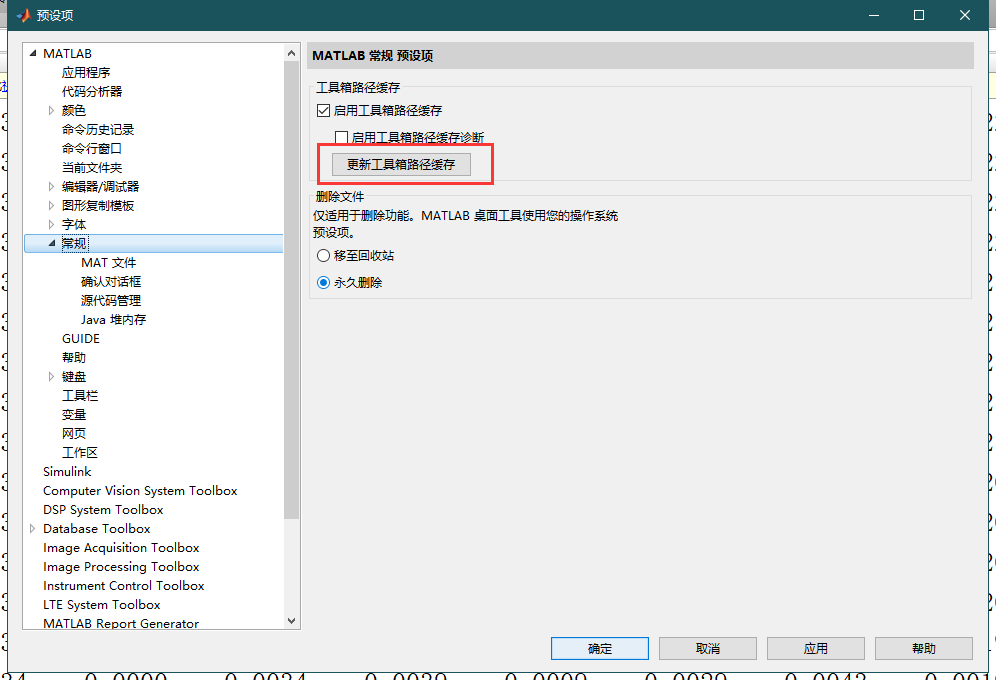Enable toolbox path cache checkbox 启用工具箱路径缓存
Image resolution: width=996 pixels, height=680 pixels.
pos(323,110)
